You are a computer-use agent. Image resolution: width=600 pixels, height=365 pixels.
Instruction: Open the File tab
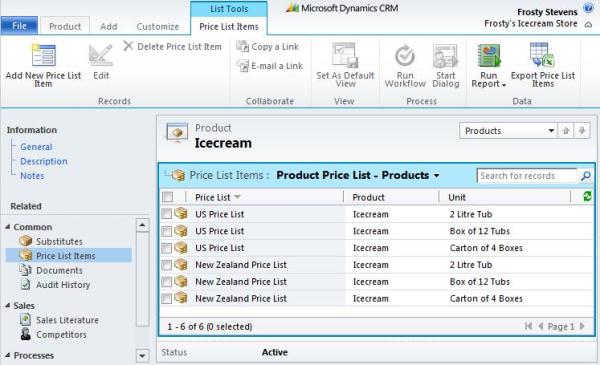tap(19, 26)
